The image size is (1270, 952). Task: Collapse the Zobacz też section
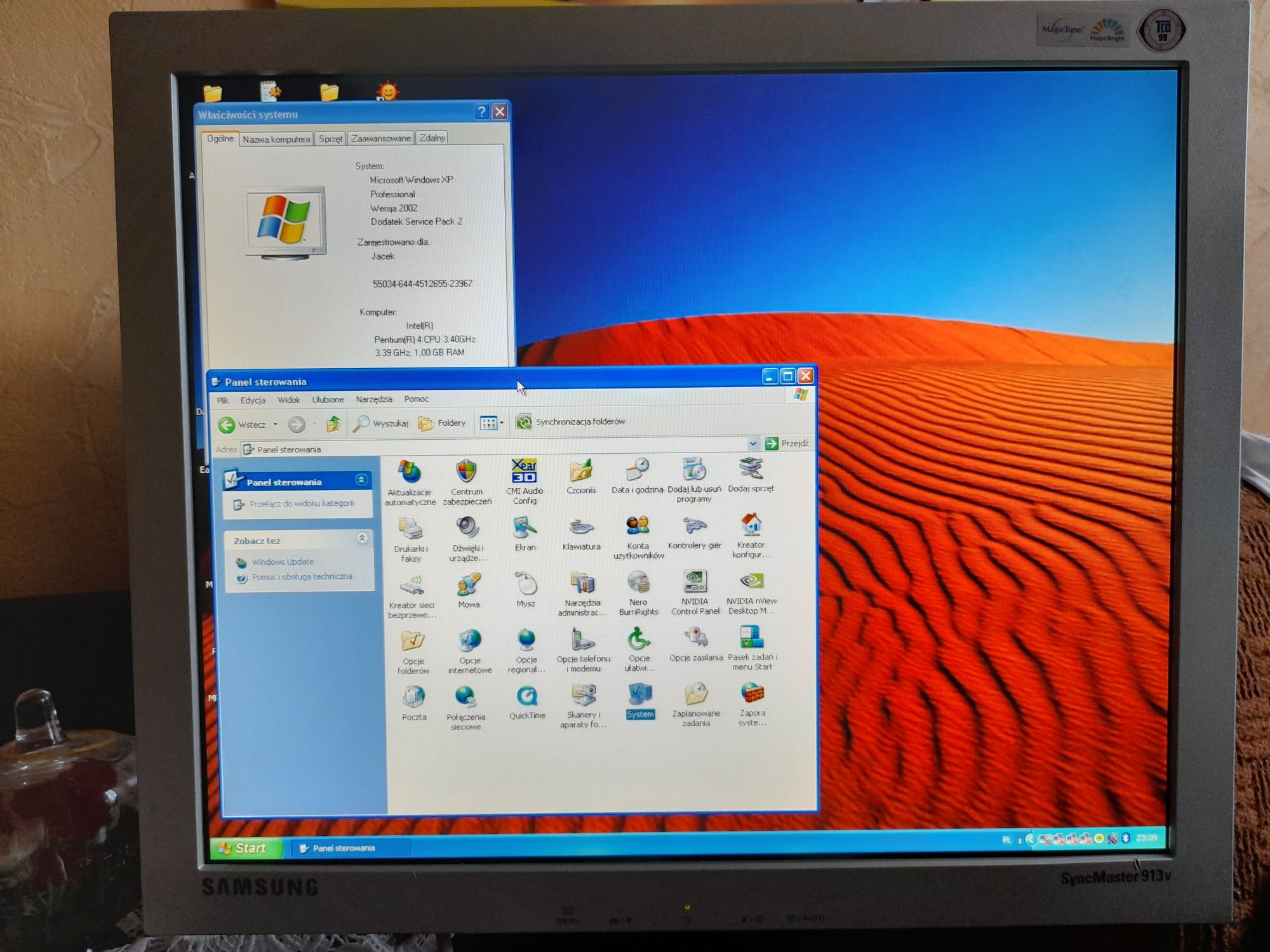(362, 538)
